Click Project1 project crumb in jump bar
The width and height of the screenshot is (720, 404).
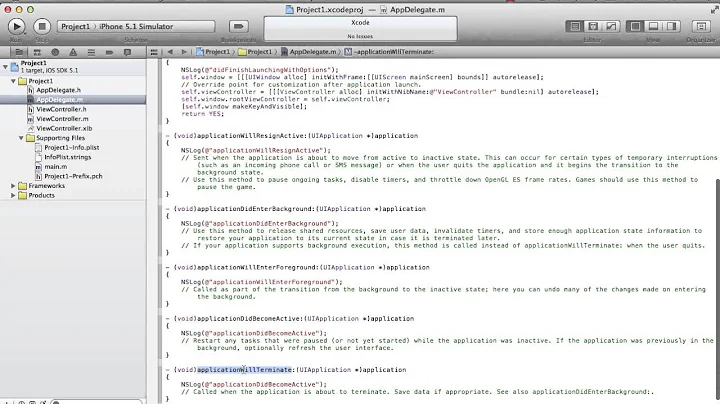coord(213,52)
